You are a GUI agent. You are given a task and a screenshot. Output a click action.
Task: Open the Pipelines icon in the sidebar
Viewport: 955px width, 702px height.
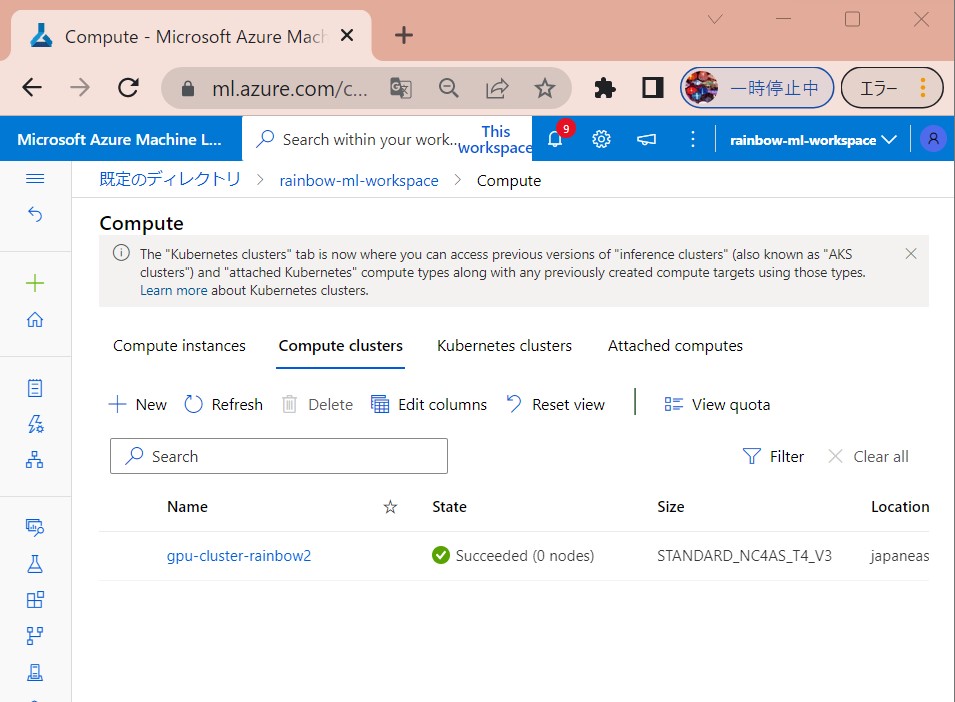point(35,636)
